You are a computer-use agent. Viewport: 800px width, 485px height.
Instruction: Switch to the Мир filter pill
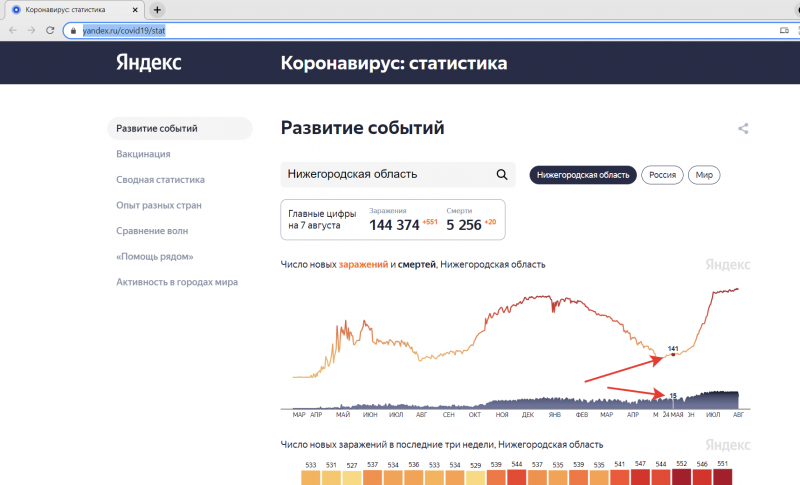tap(704, 175)
